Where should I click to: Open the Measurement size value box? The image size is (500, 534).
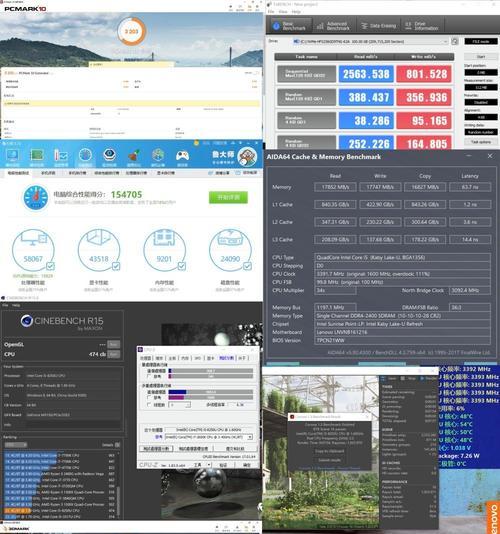(x=481, y=88)
